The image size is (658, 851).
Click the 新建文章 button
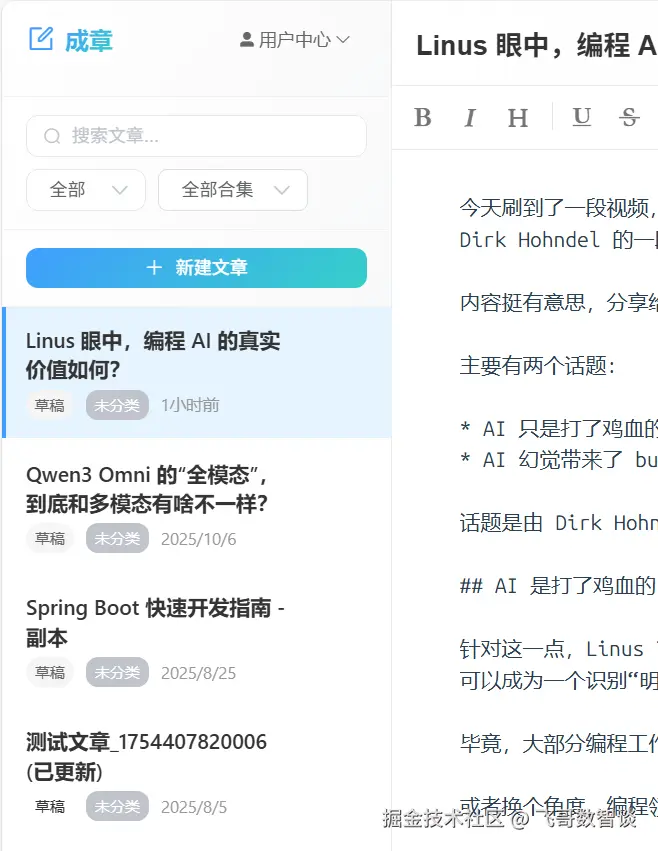click(x=196, y=268)
